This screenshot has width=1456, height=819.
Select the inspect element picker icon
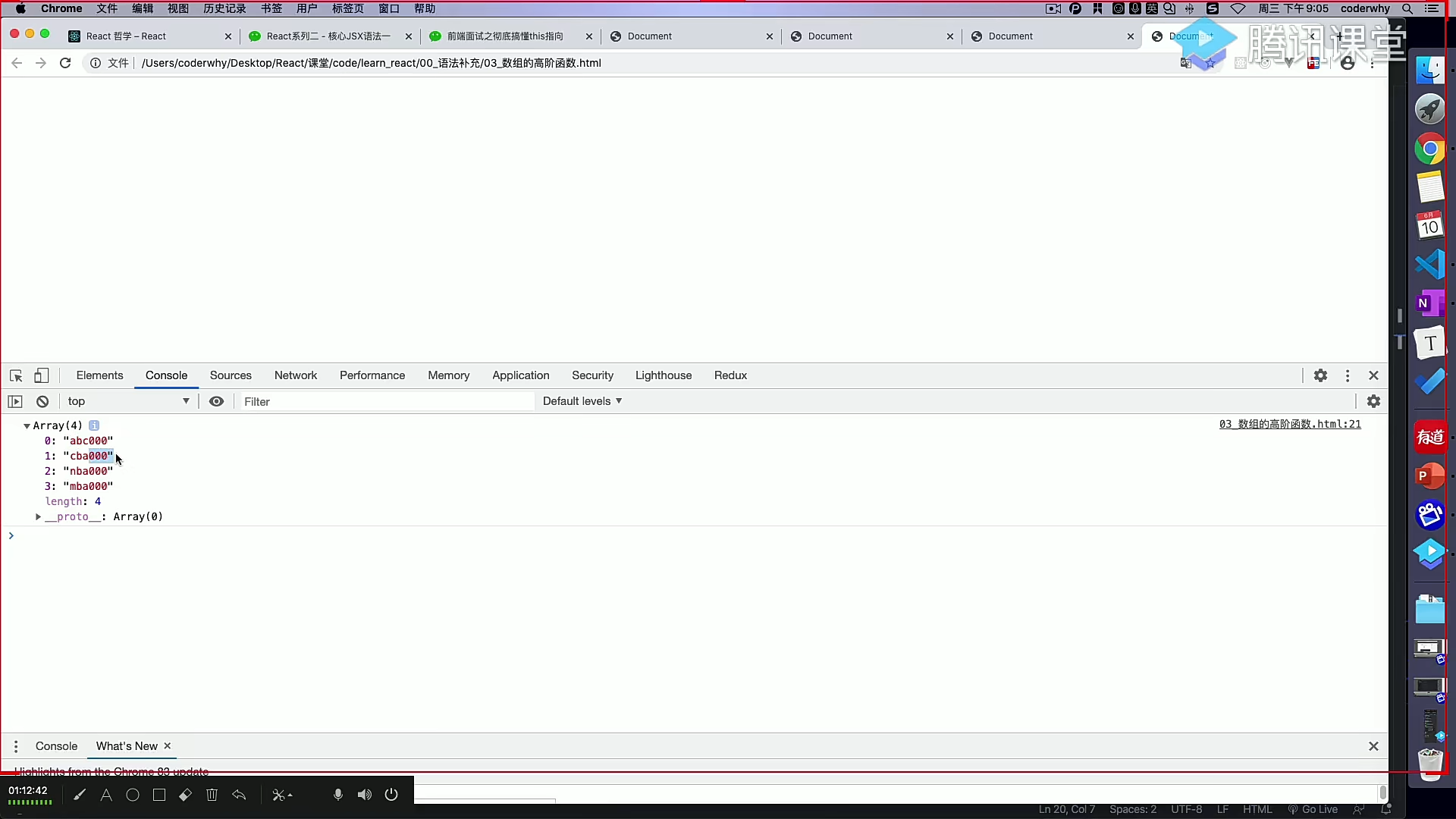click(x=16, y=375)
